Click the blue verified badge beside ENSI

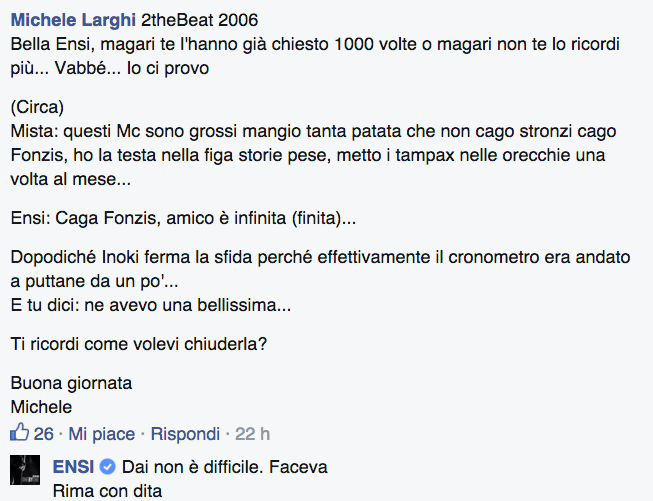[107, 467]
